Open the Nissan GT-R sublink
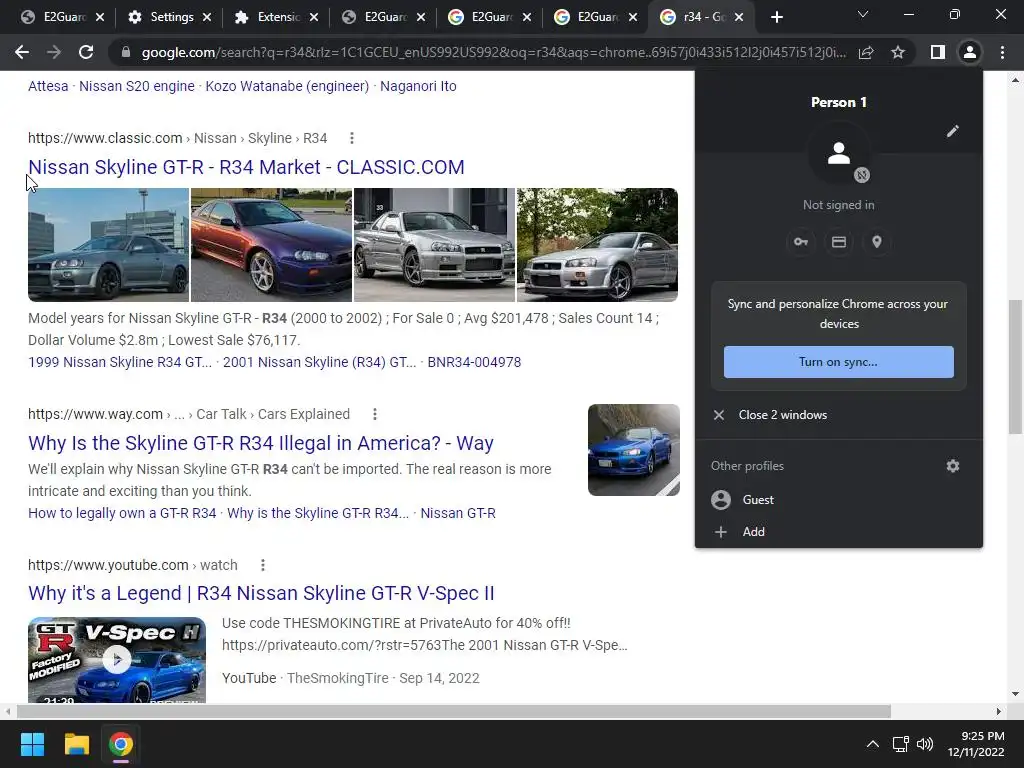This screenshot has width=1024, height=768. pos(458,513)
